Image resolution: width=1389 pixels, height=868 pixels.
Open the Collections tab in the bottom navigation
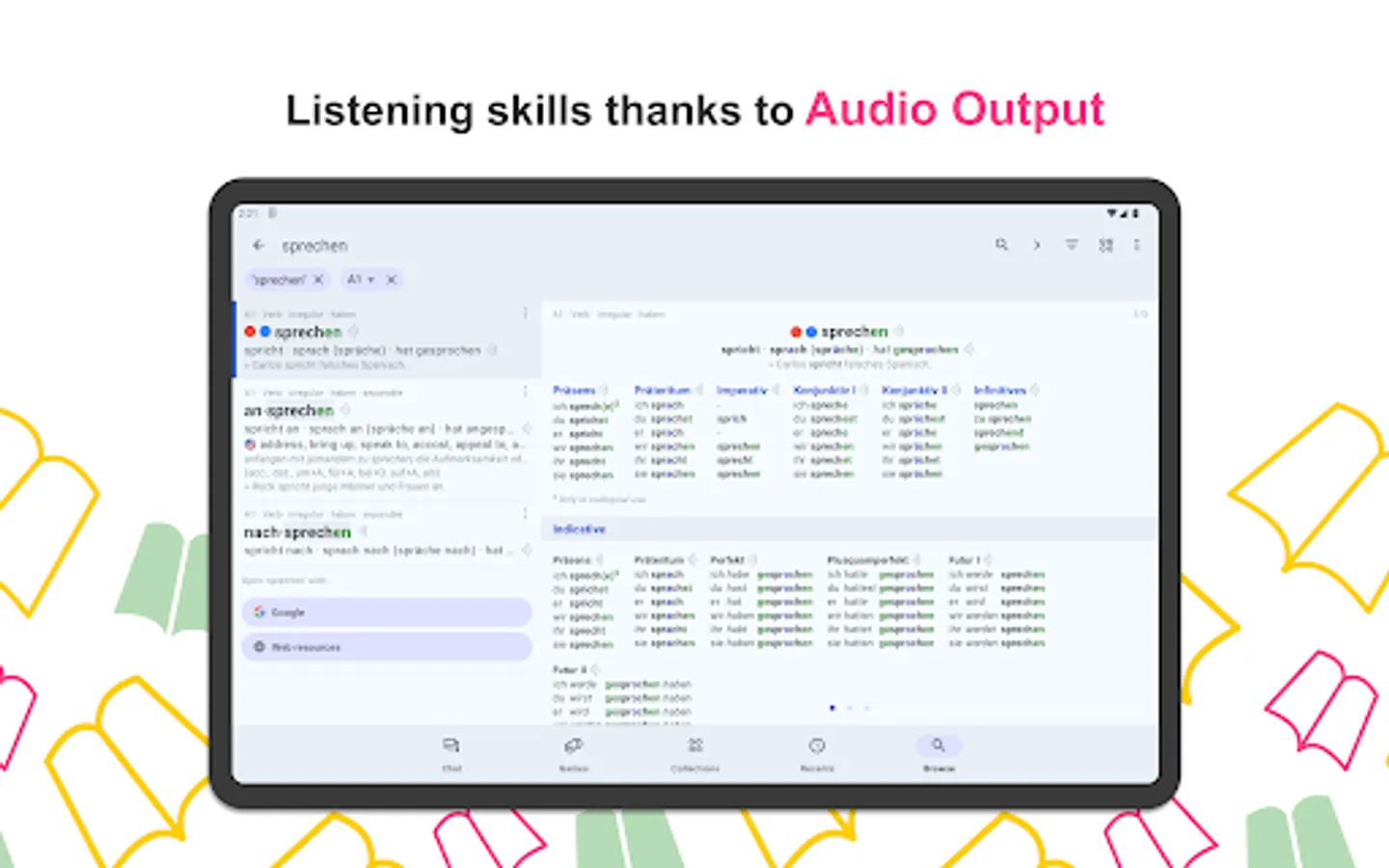695,754
